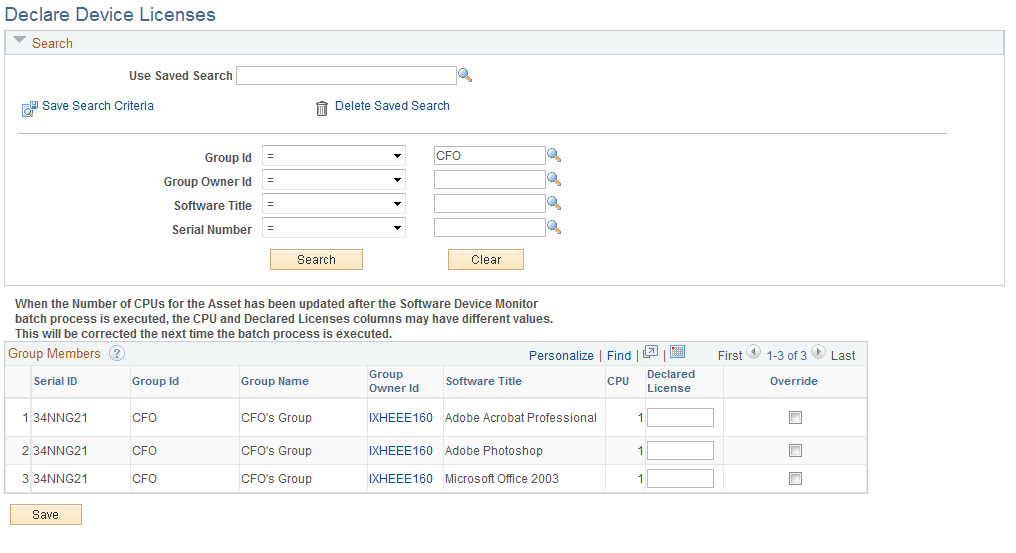Click the Serial Number value field
The image size is (1016, 553).
pos(490,228)
